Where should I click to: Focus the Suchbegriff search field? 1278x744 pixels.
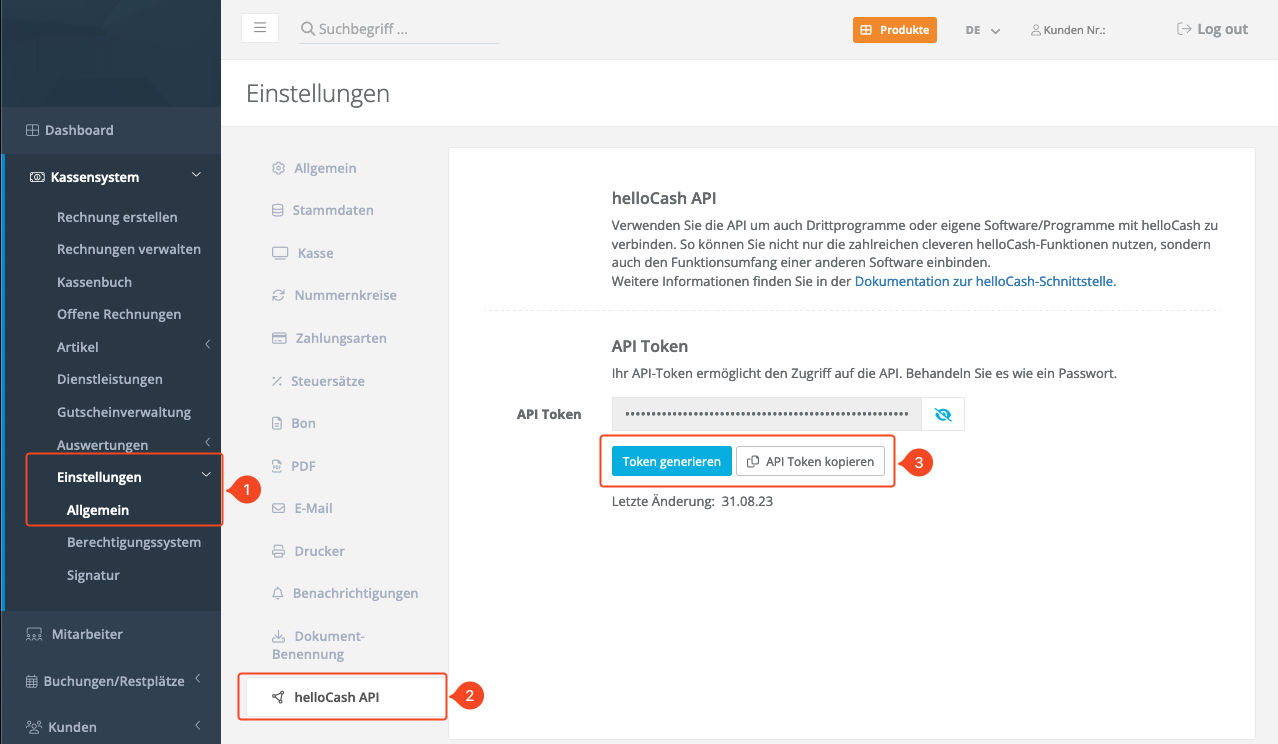click(399, 29)
